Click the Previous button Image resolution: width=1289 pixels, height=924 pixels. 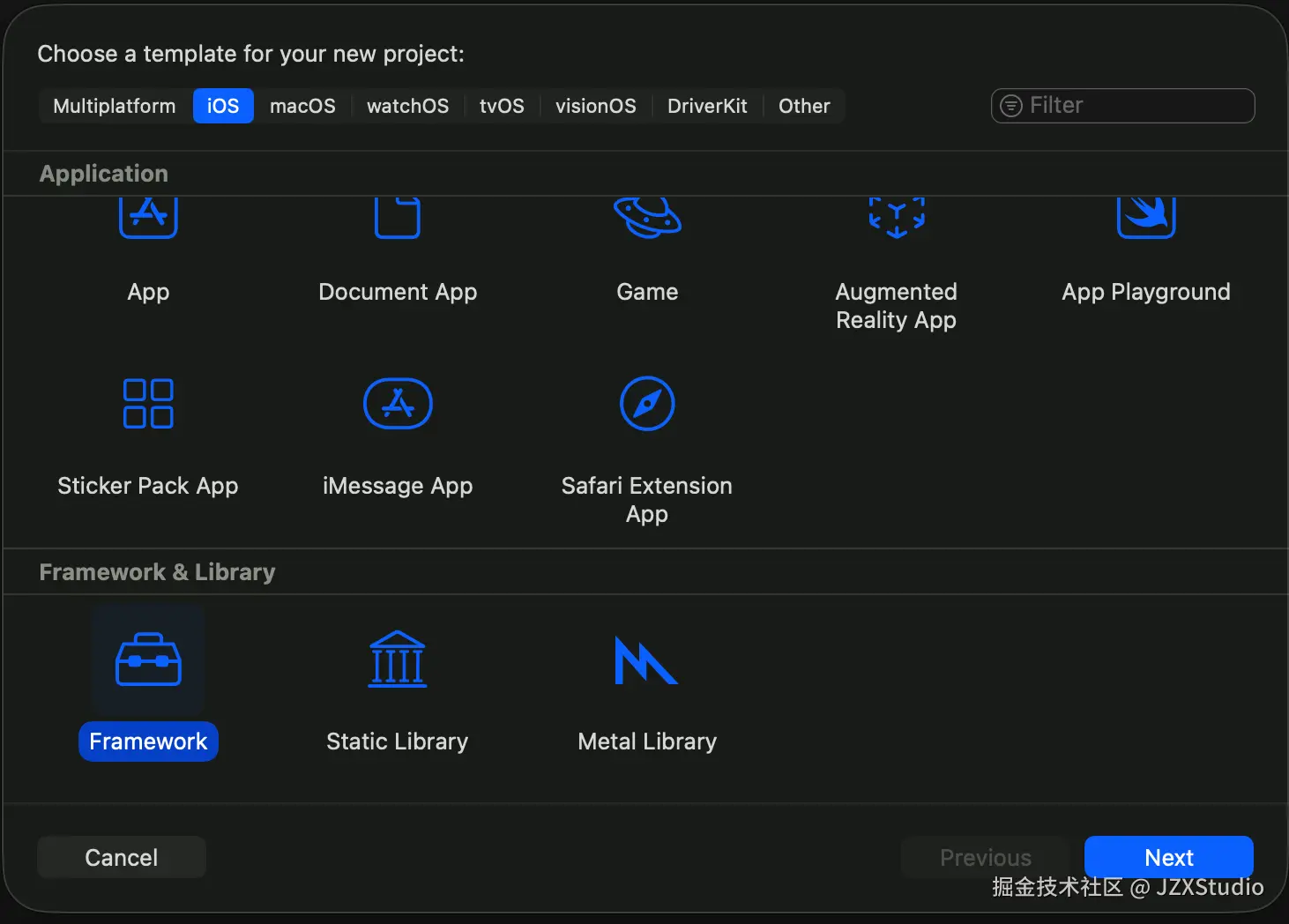[986, 857]
